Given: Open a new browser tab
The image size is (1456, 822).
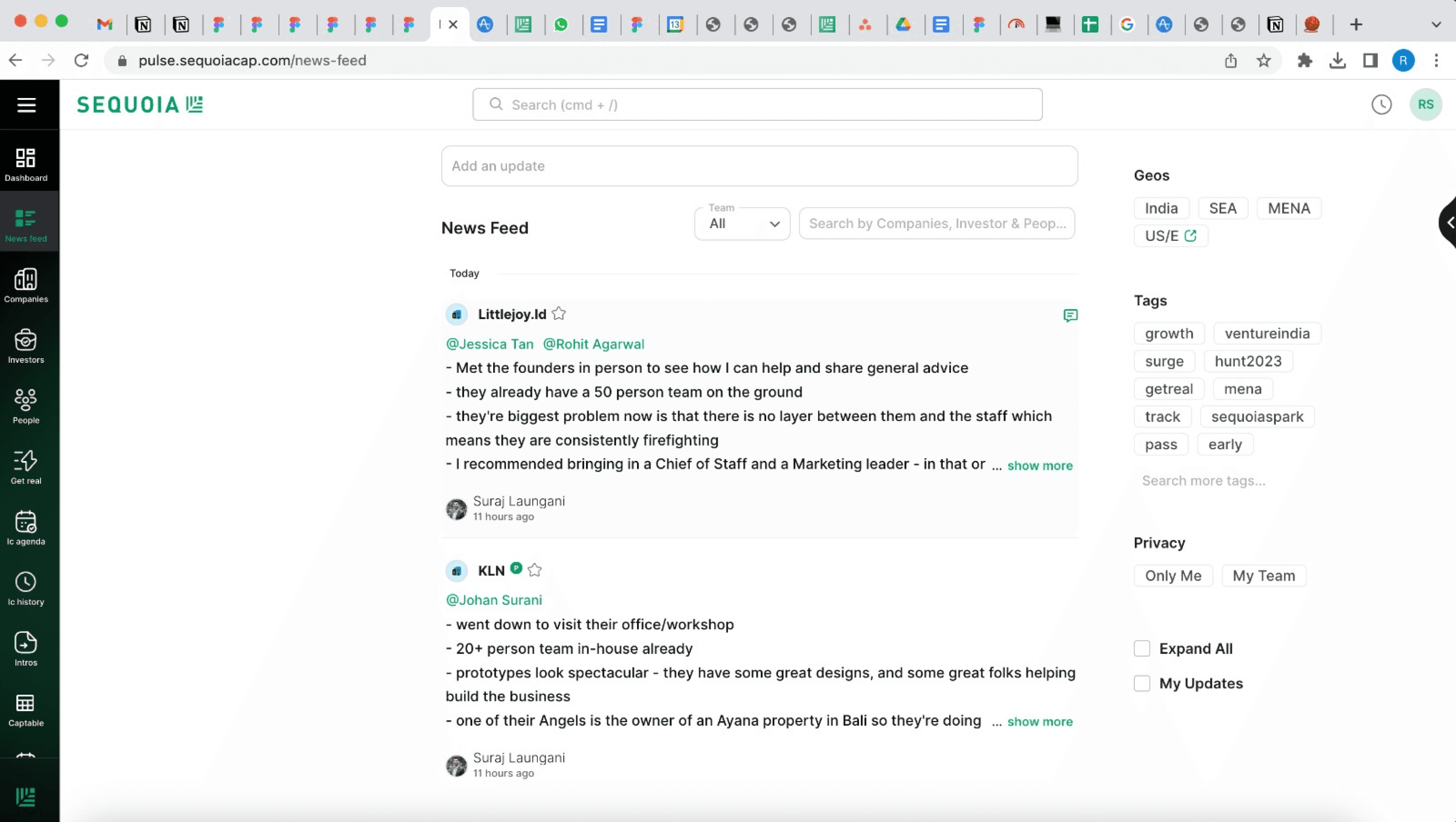Looking at the screenshot, I should pos(1356,25).
